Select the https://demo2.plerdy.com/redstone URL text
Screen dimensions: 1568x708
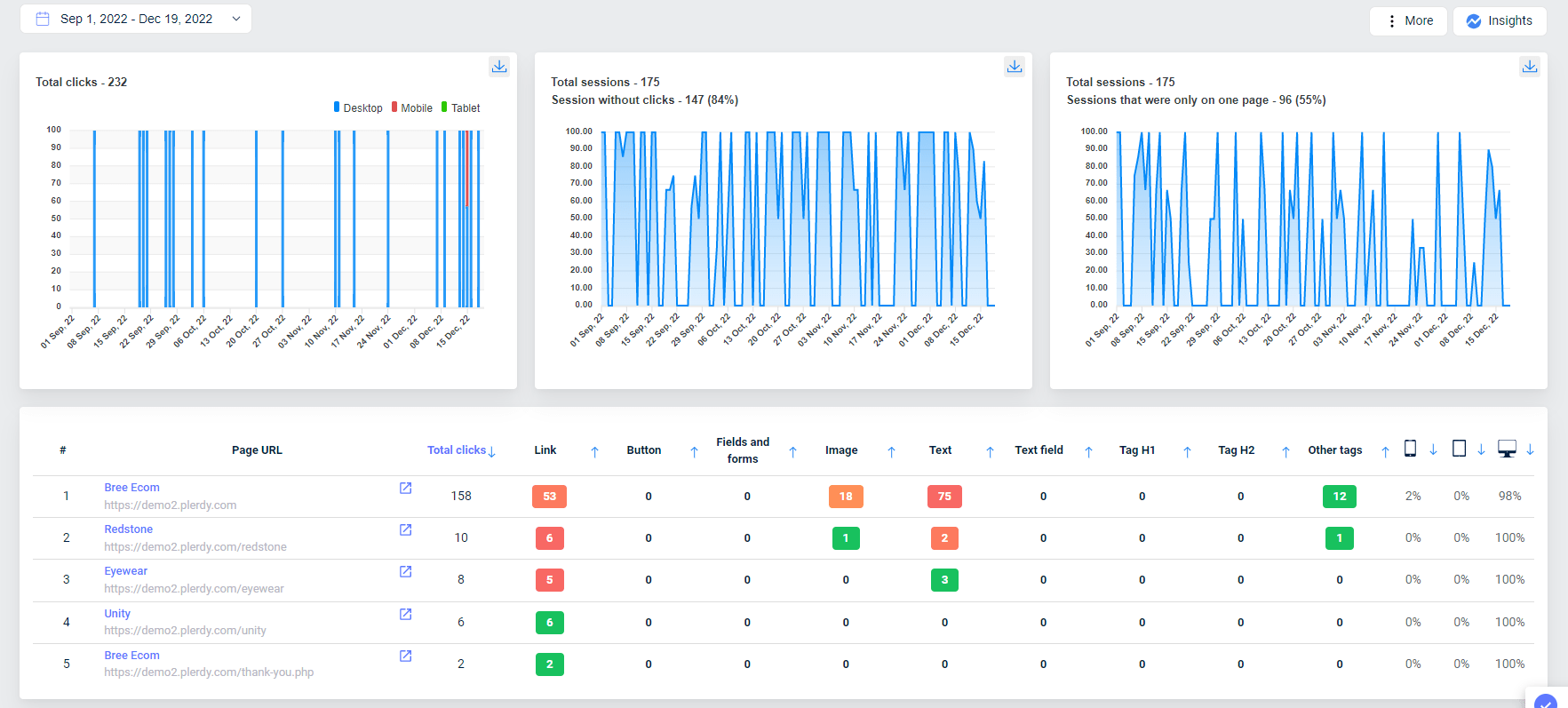(195, 547)
